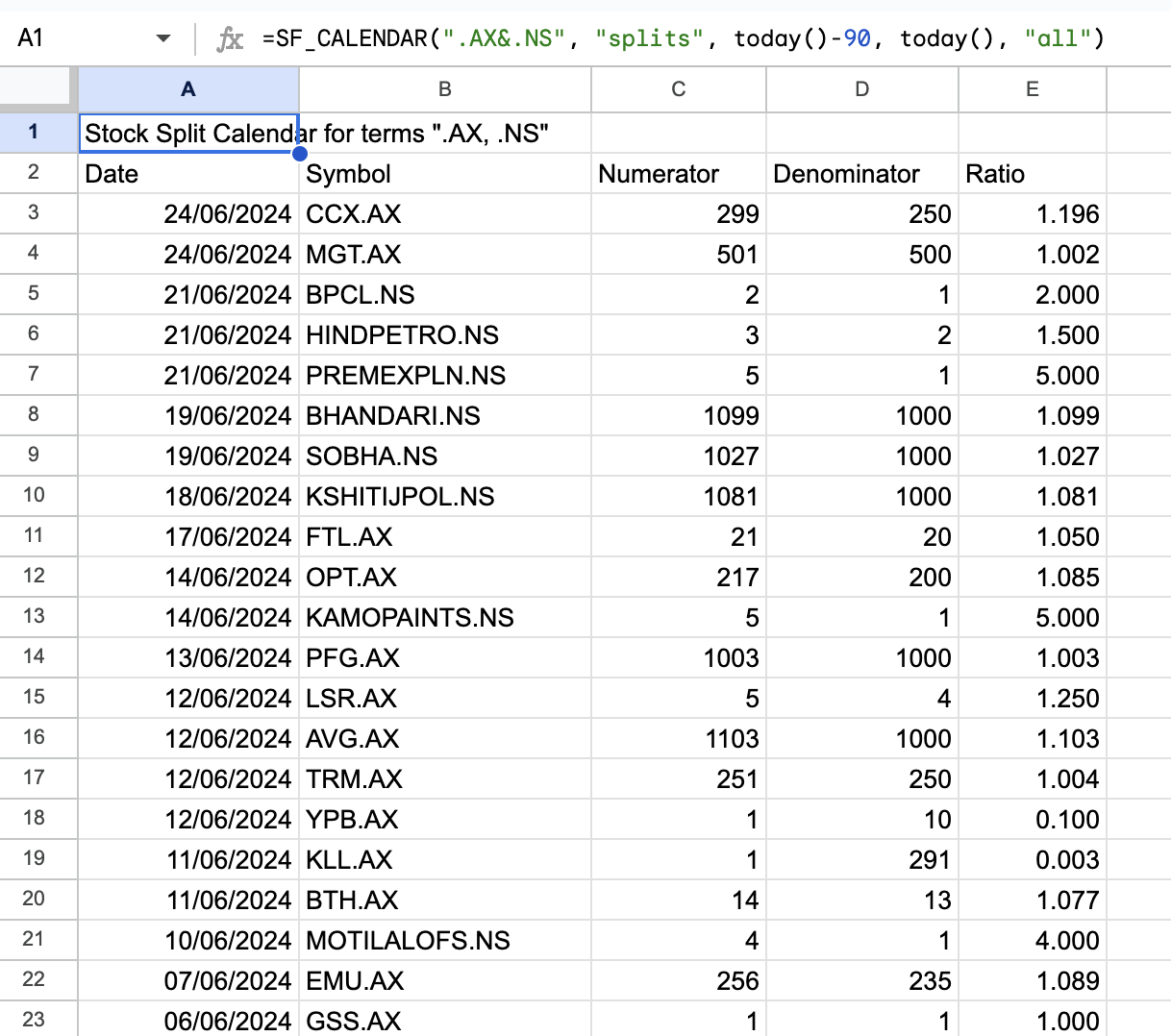
Task: Select column C header
Action: coord(679,89)
